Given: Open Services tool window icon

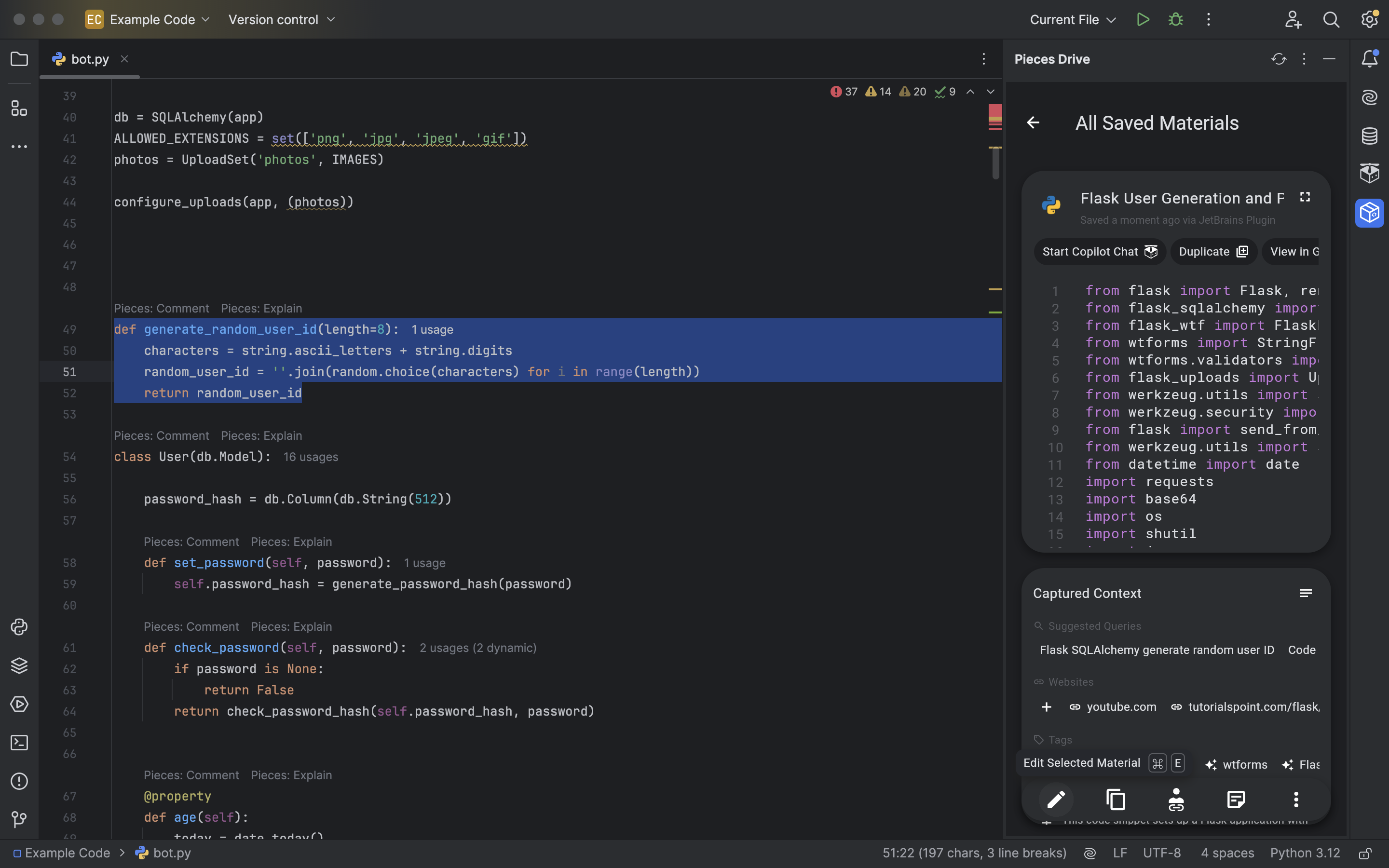Looking at the screenshot, I should [19, 704].
